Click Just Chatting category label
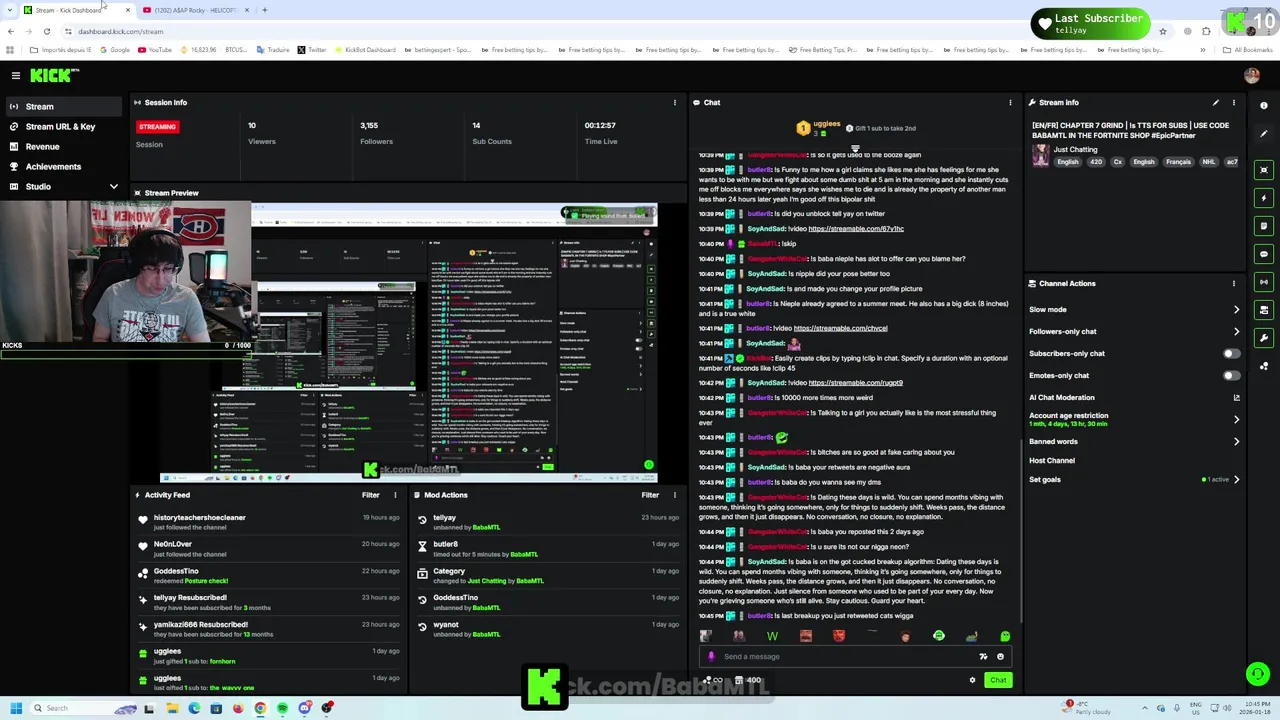 (1075, 150)
